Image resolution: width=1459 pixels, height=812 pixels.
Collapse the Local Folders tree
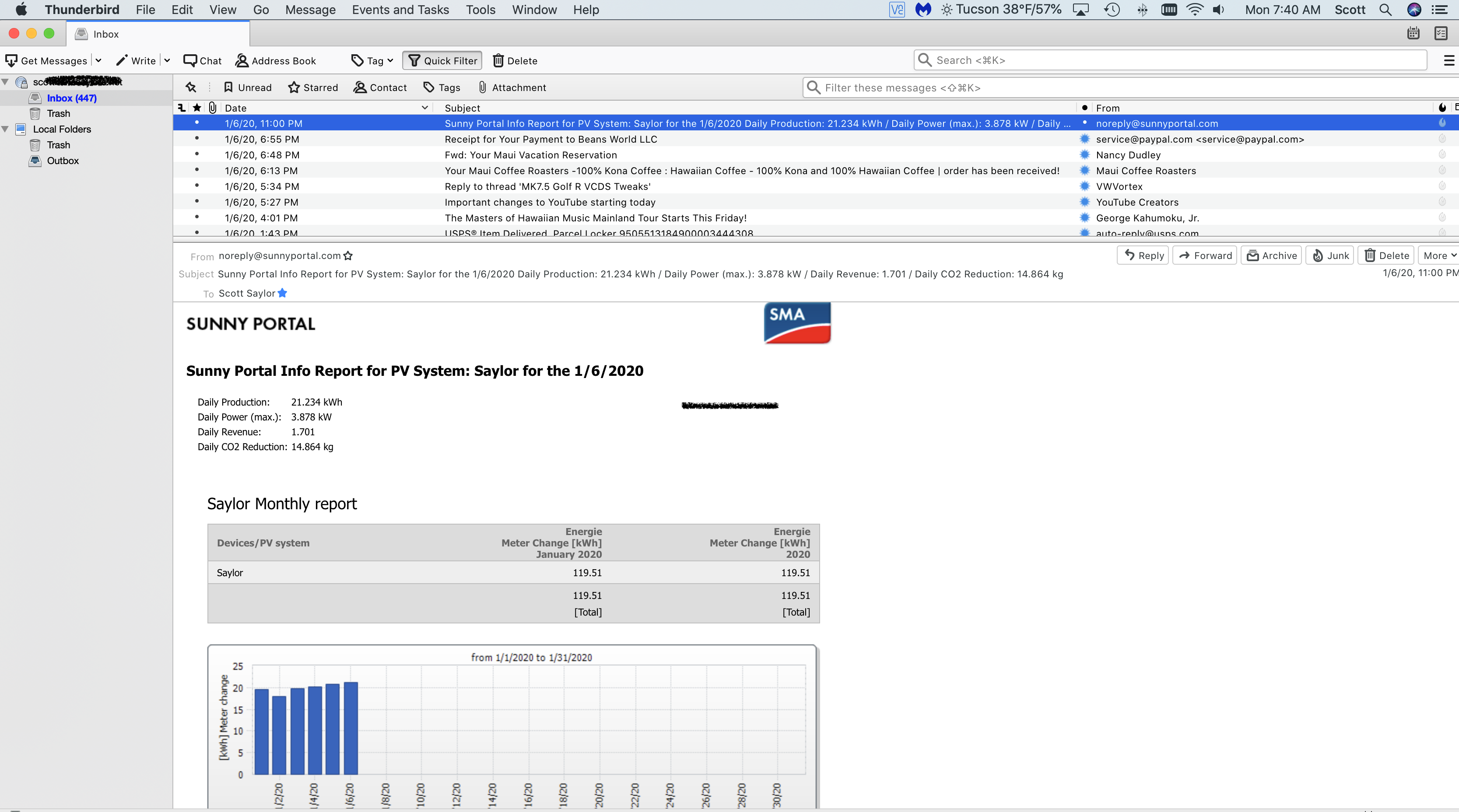pos(5,129)
